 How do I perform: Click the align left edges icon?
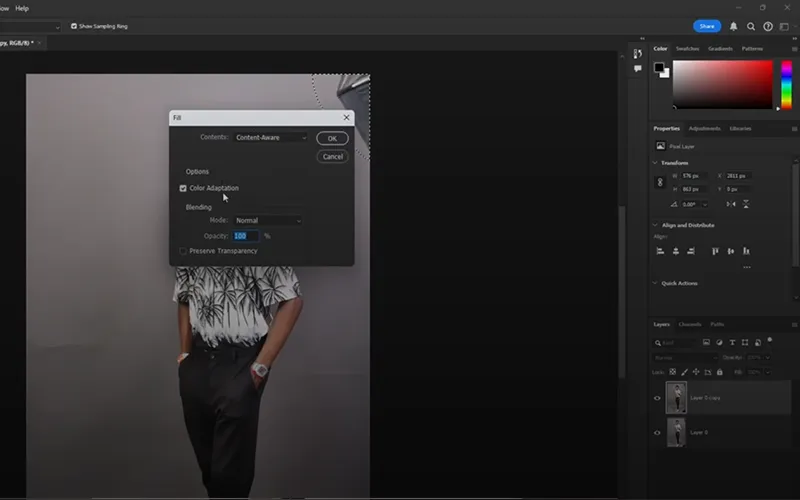pyautogui.click(x=660, y=251)
